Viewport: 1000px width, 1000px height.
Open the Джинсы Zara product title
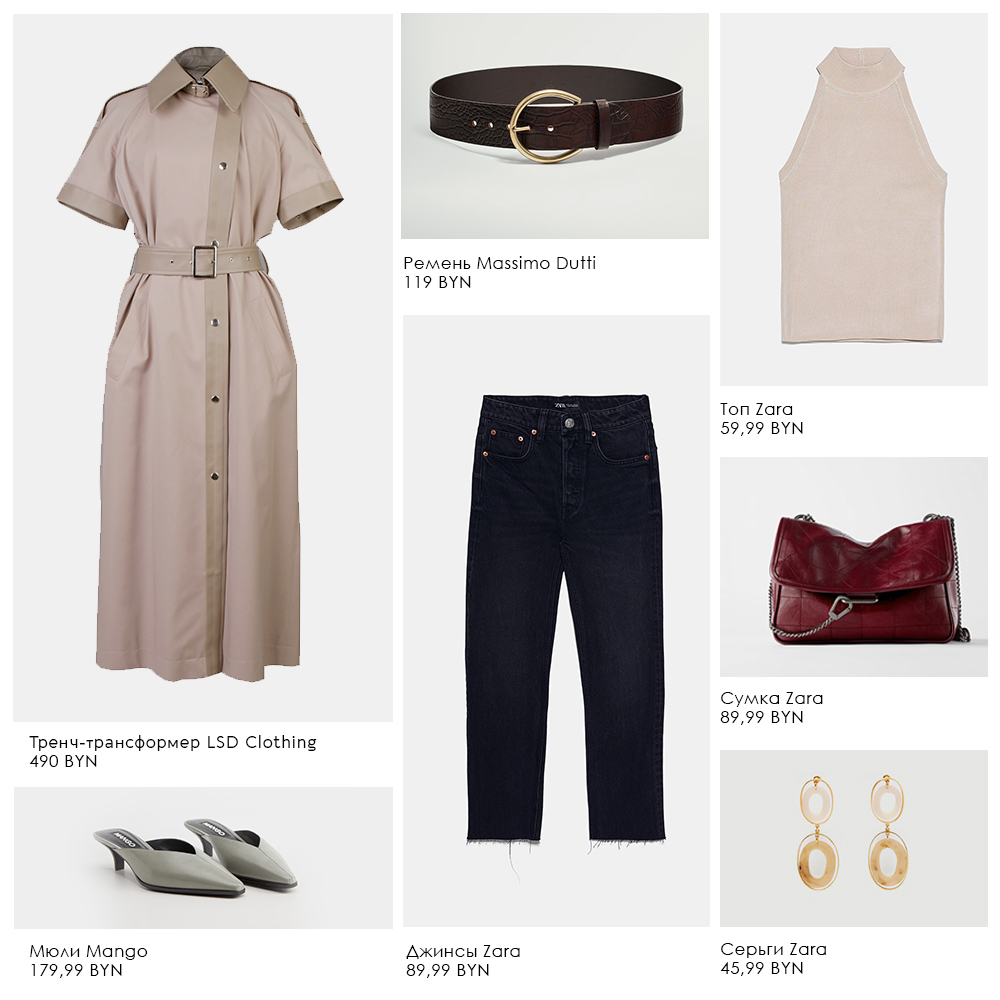(463, 952)
